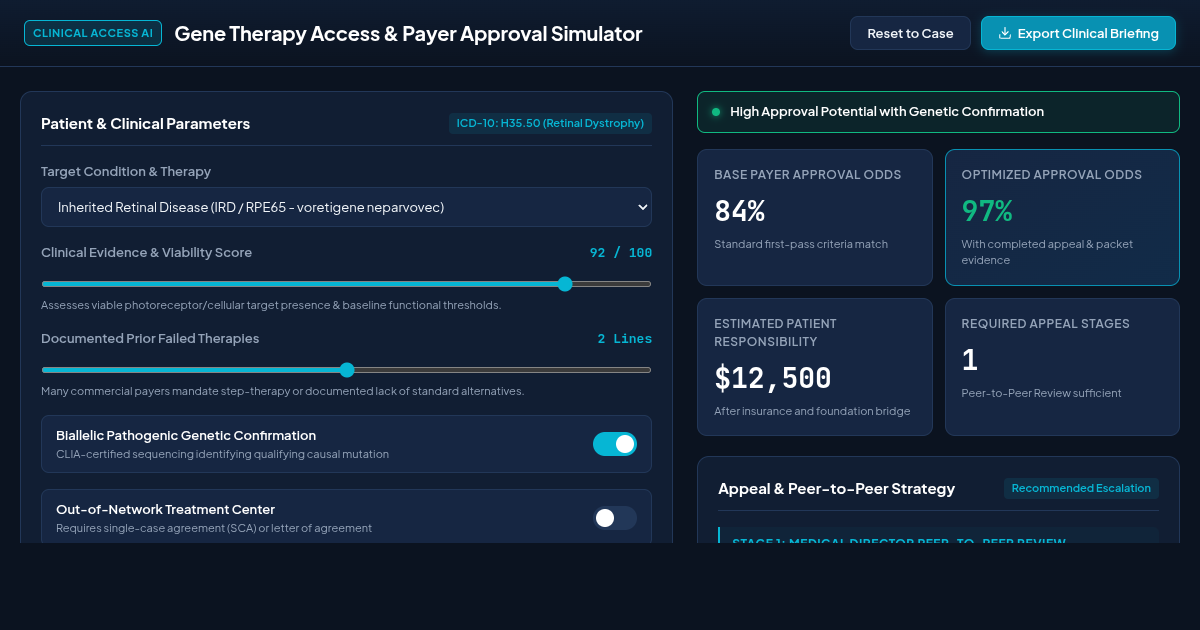
Task: Click 'Peer-to-Peer Review sufficient' text
Action: pyautogui.click(x=1041, y=393)
